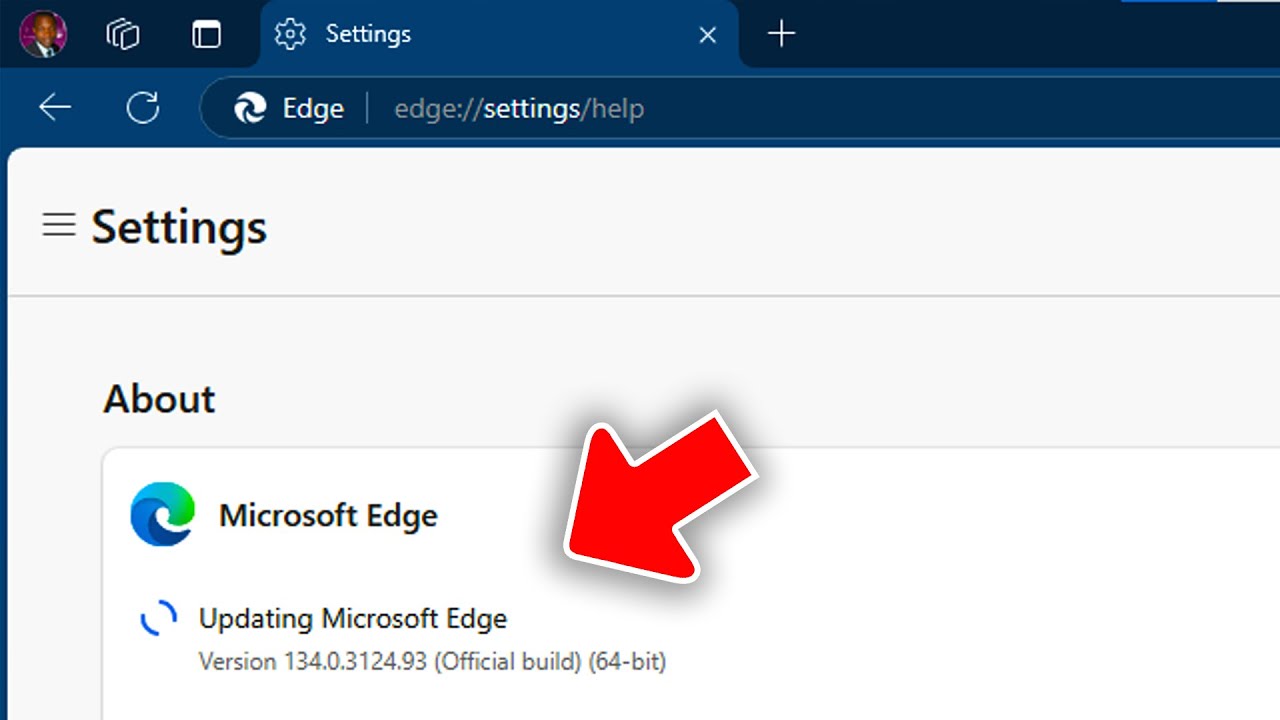The width and height of the screenshot is (1280, 720).
Task: Click the gear icon on the Settings tab
Action: point(290,34)
